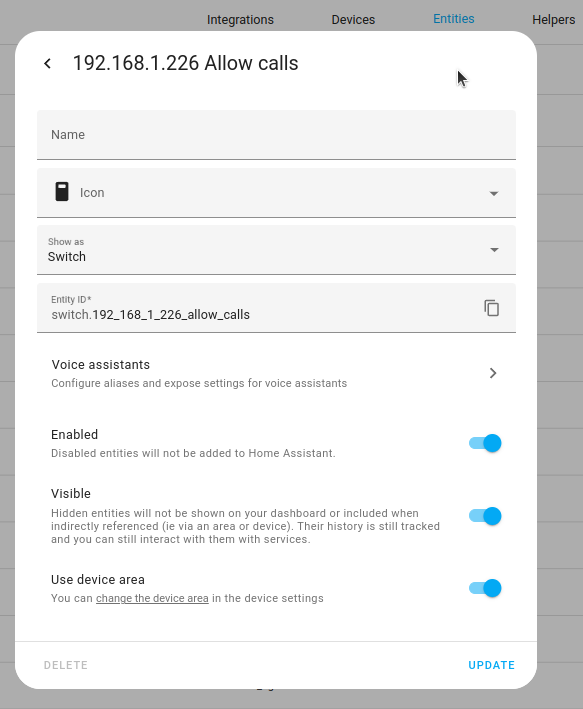Open the Entities tab

454,19
